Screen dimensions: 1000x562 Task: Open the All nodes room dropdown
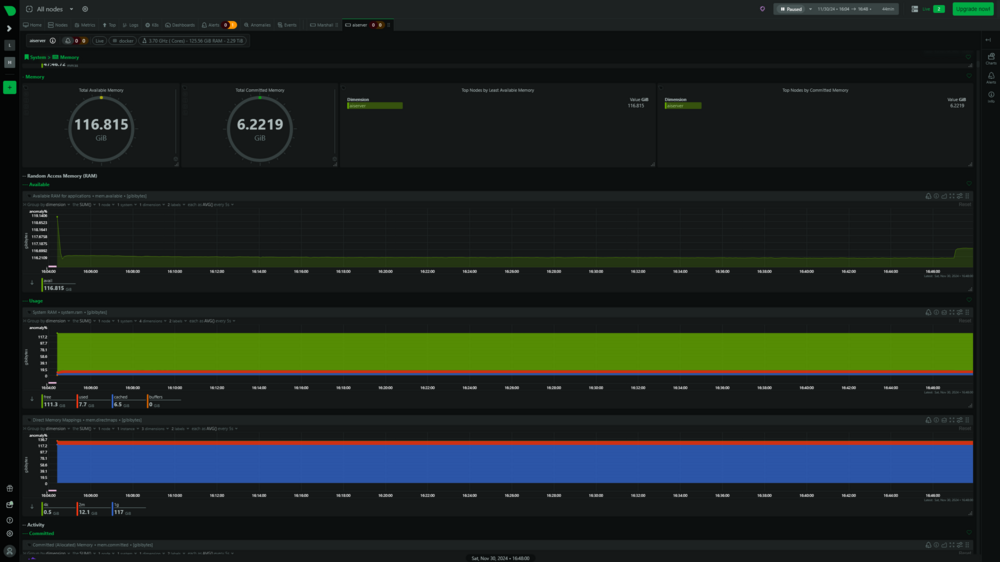point(50,10)
